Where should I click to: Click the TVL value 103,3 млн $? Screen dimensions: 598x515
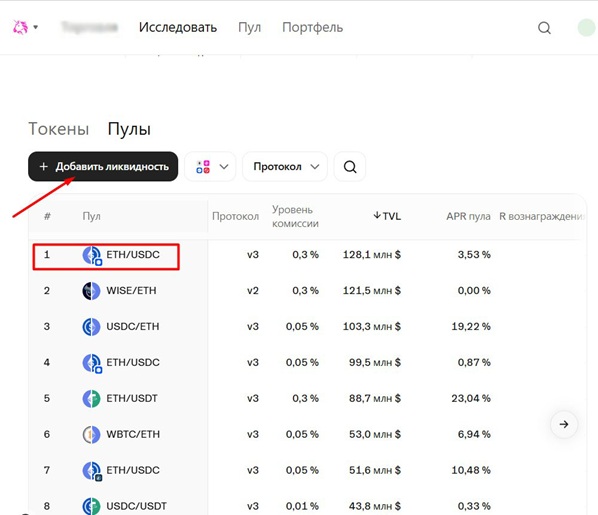tap(371, 327)
